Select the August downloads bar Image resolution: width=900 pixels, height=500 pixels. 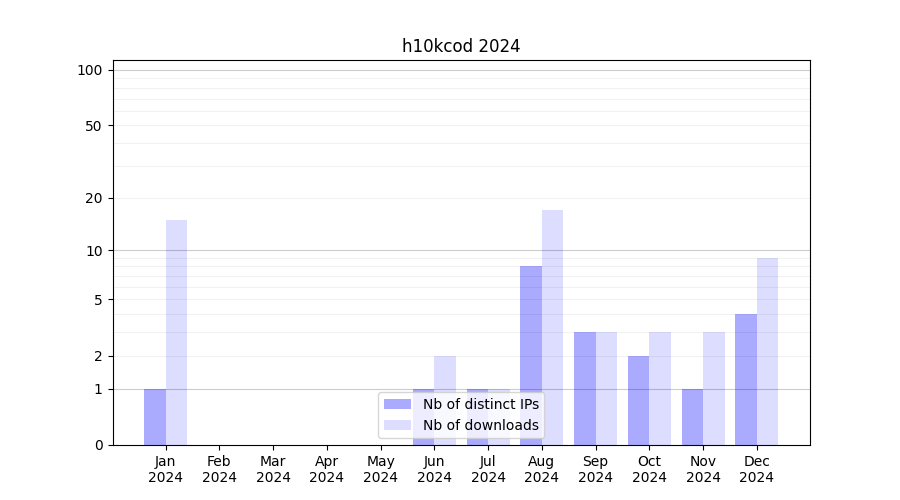552,327
